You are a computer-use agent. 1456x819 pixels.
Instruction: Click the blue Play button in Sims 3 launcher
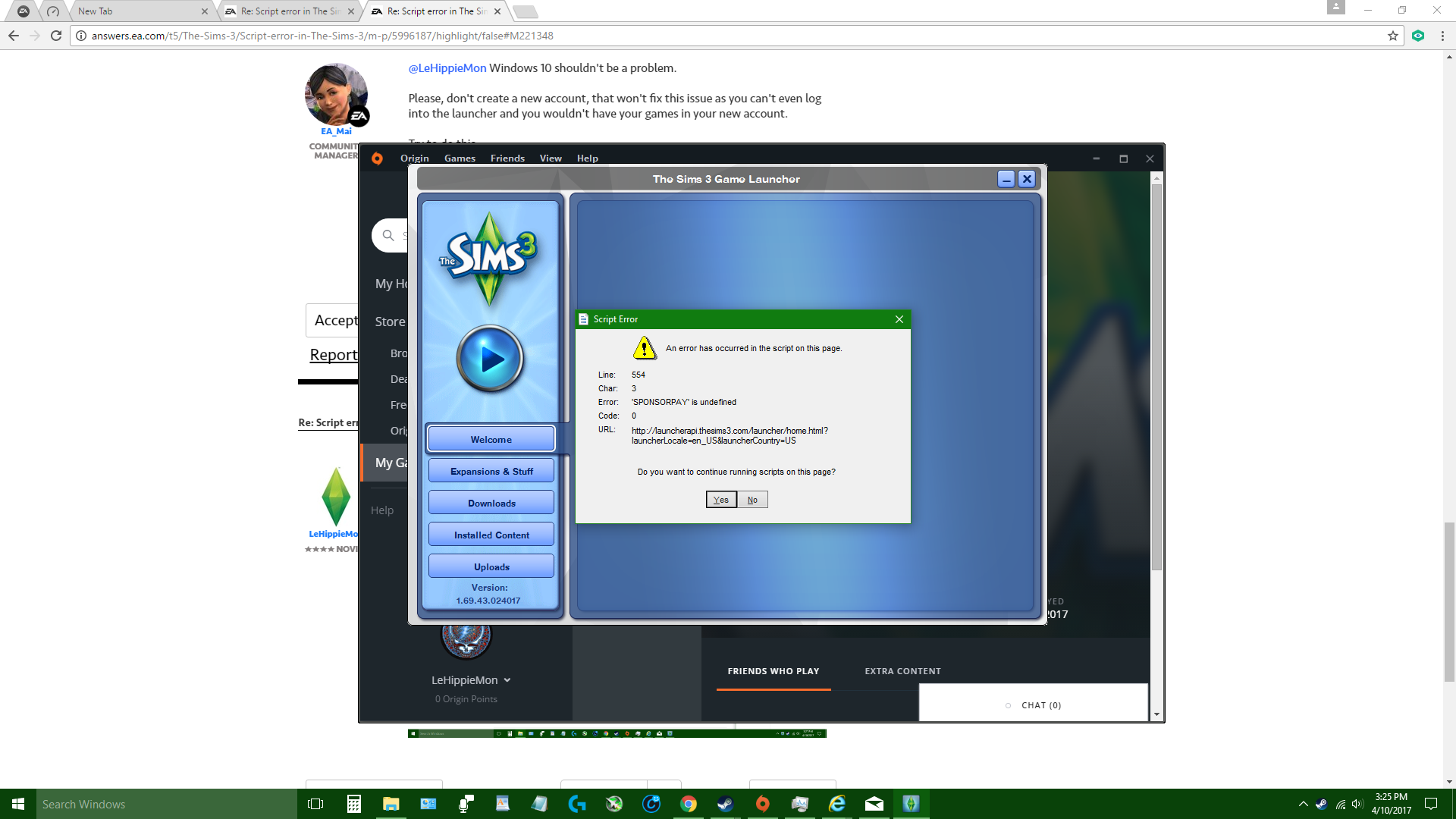coord(490,359)
